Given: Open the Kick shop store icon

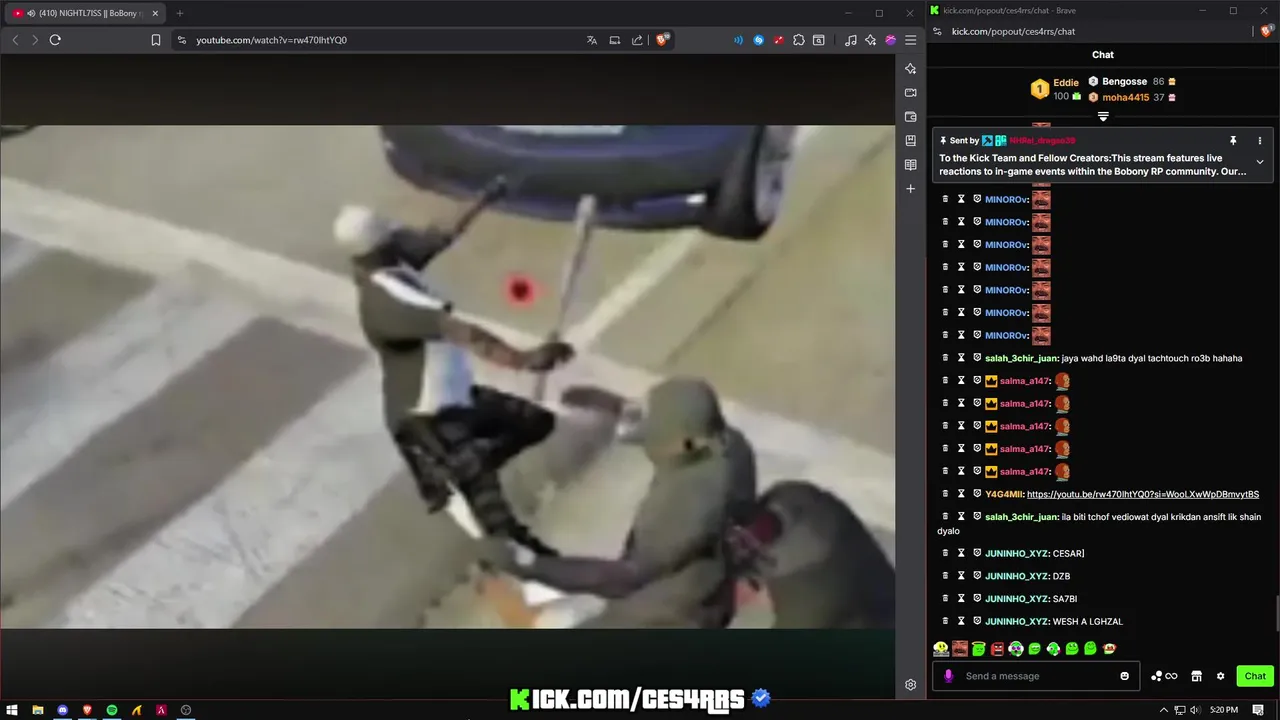Looking at the screenshot, I should [x=1196, y=676].
